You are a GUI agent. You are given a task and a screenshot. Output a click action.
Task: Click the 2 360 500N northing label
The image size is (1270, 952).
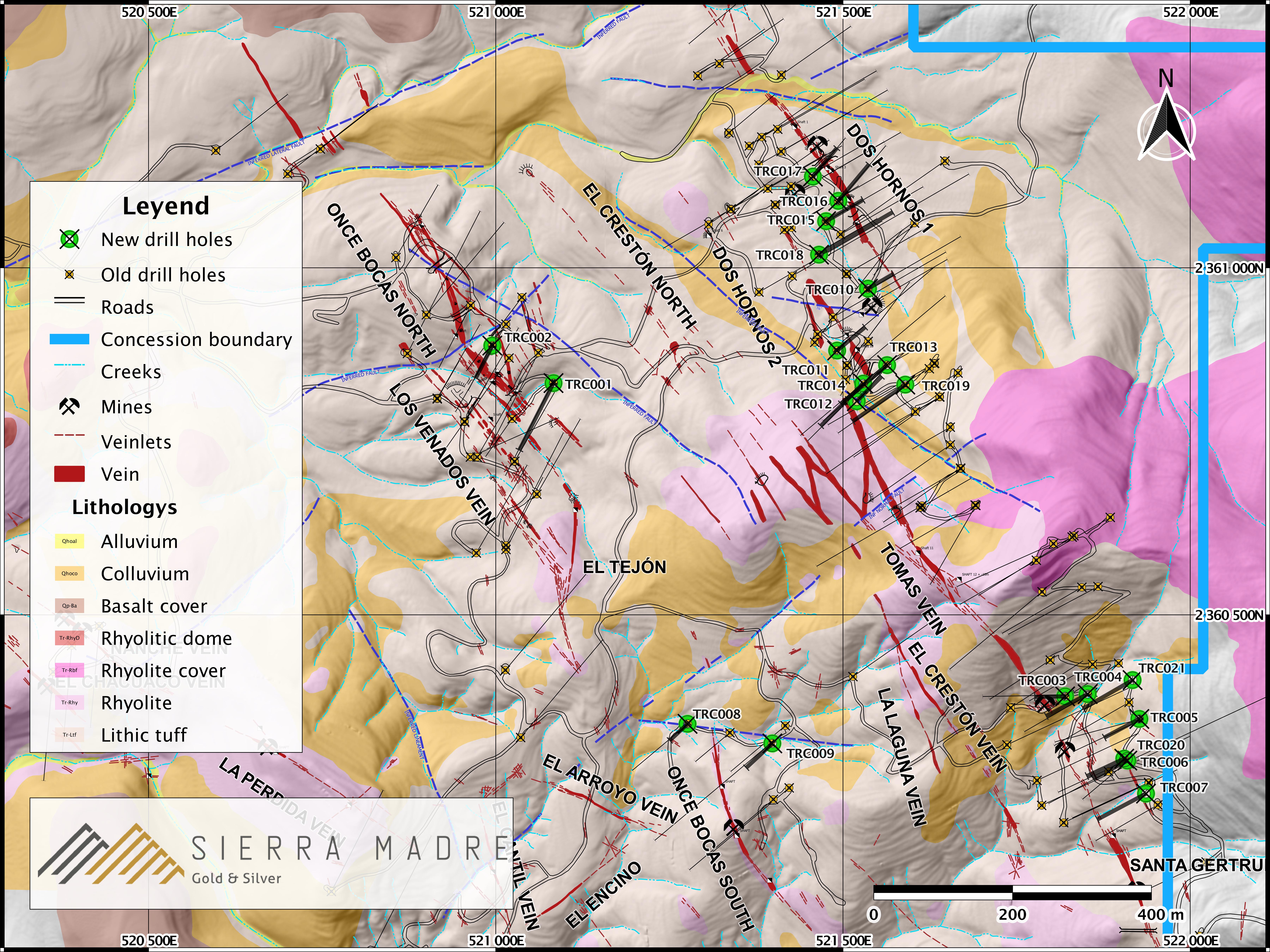[1229, 615]
